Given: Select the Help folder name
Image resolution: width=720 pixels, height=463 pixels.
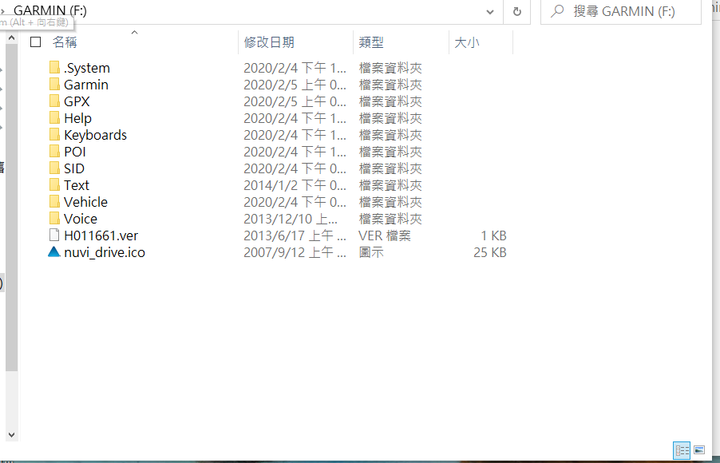Looking at the screenshot, I should [78, 118].
